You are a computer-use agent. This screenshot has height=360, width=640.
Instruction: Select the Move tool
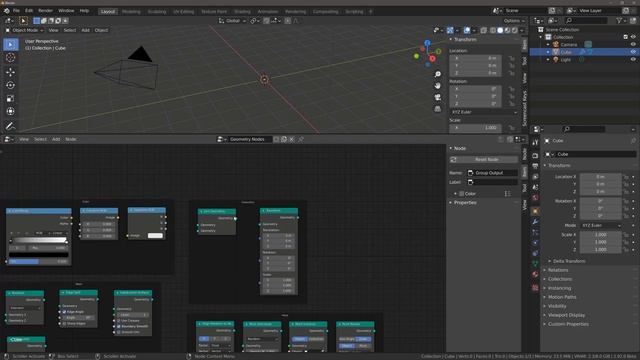coord(11,72)
